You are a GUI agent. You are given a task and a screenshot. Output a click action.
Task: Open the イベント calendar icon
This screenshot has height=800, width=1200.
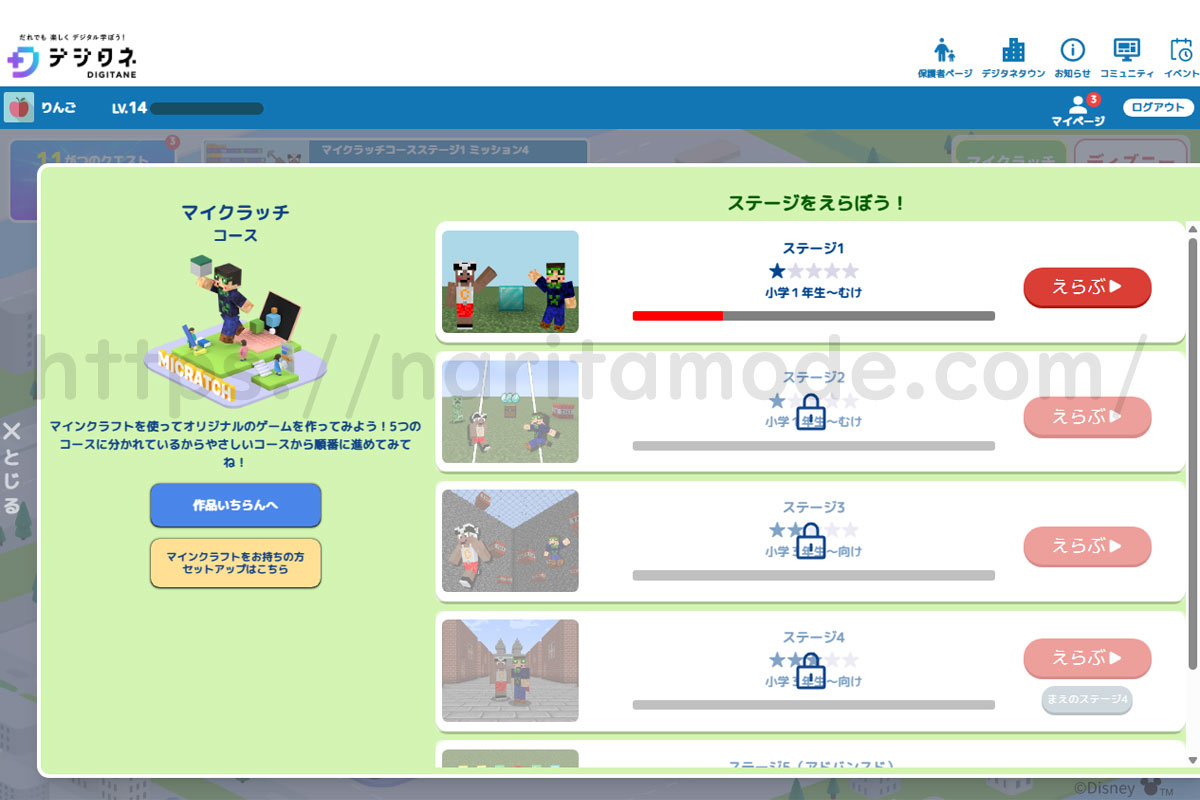coord(1181,52)
